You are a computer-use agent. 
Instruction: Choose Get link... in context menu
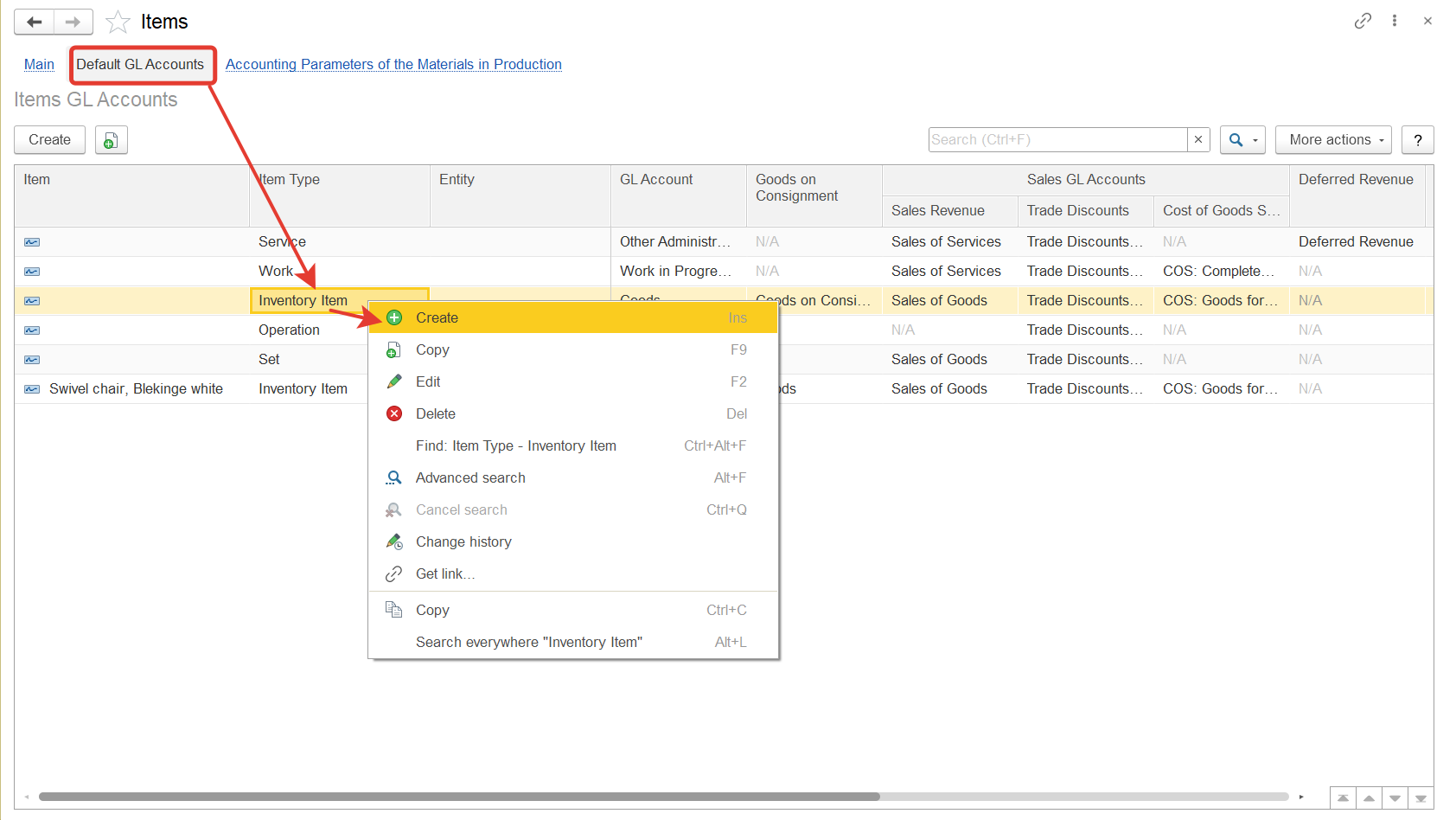click(x=573, y=573)
